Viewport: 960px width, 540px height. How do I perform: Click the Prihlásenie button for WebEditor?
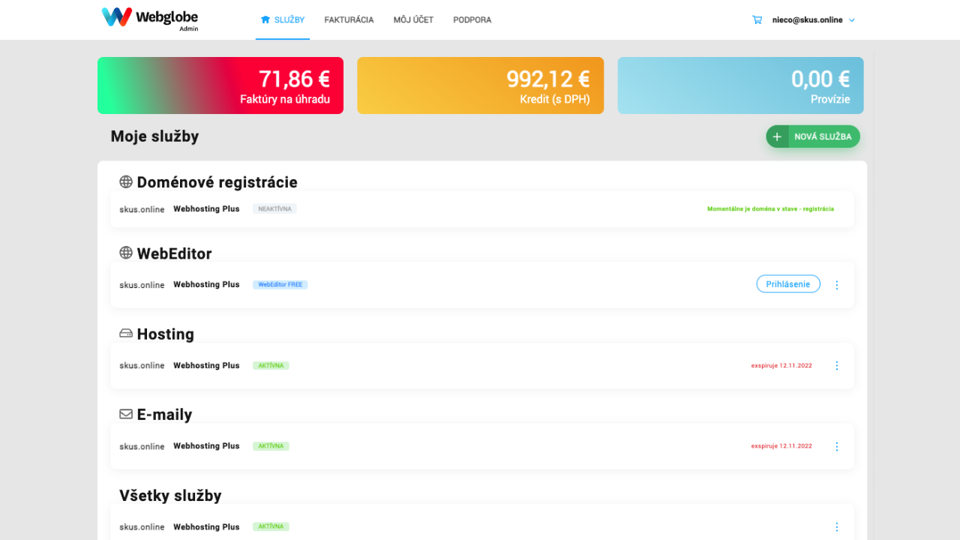(x=788, y=284)
